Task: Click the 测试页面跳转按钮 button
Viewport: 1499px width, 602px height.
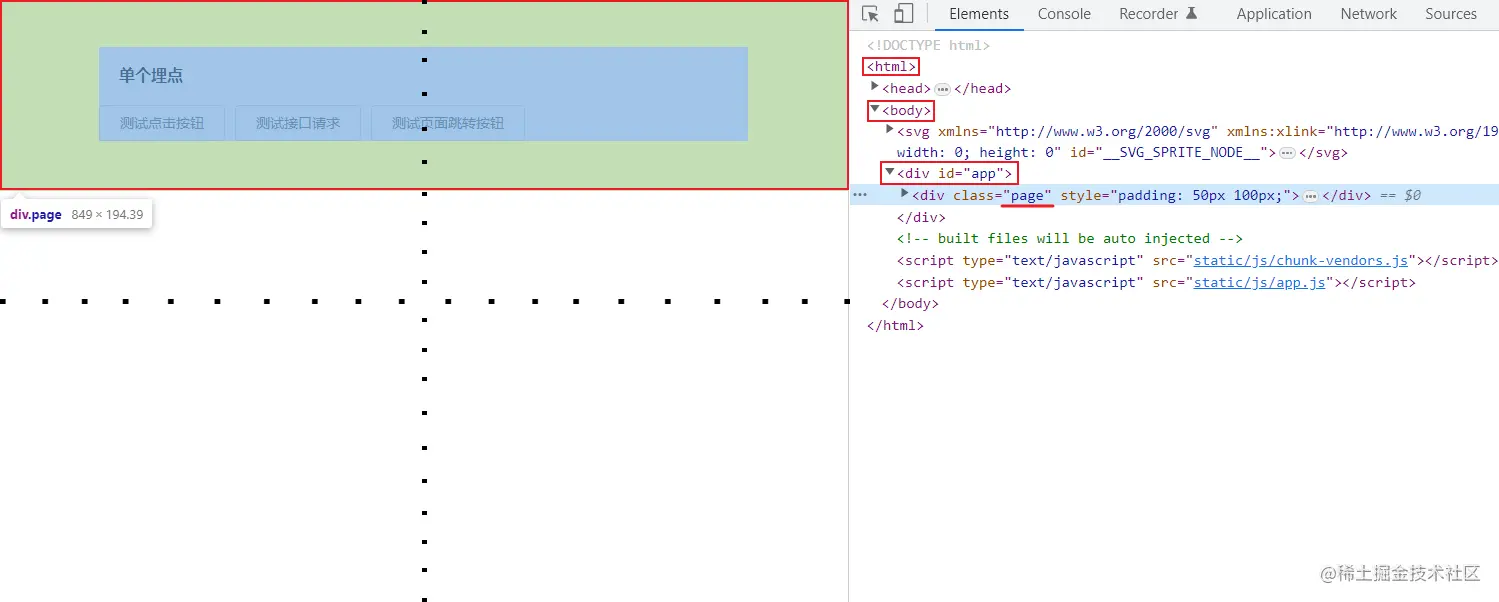Action: [x=448, y=123]
